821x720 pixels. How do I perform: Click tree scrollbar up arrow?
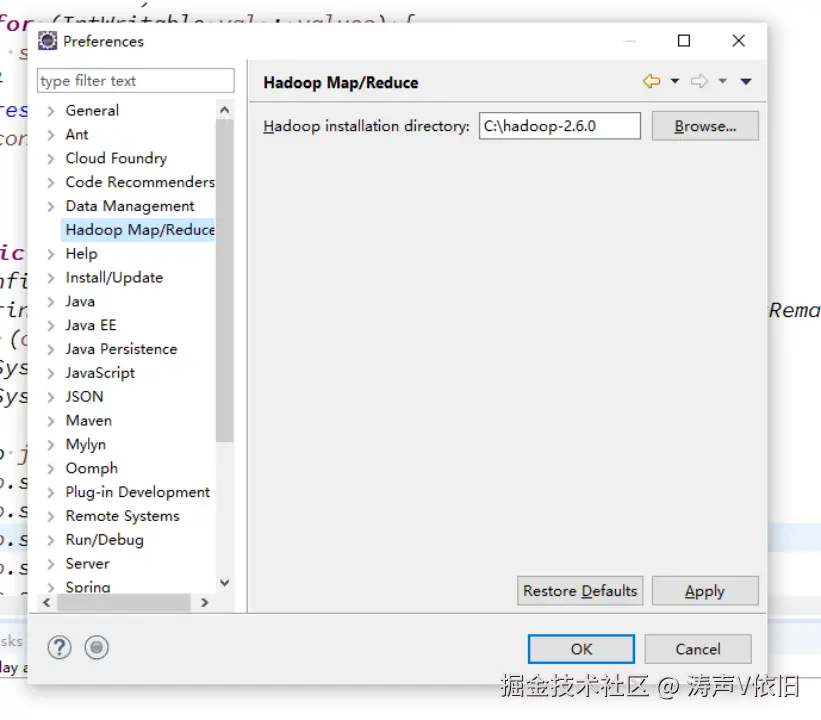[x=225, y=110]
